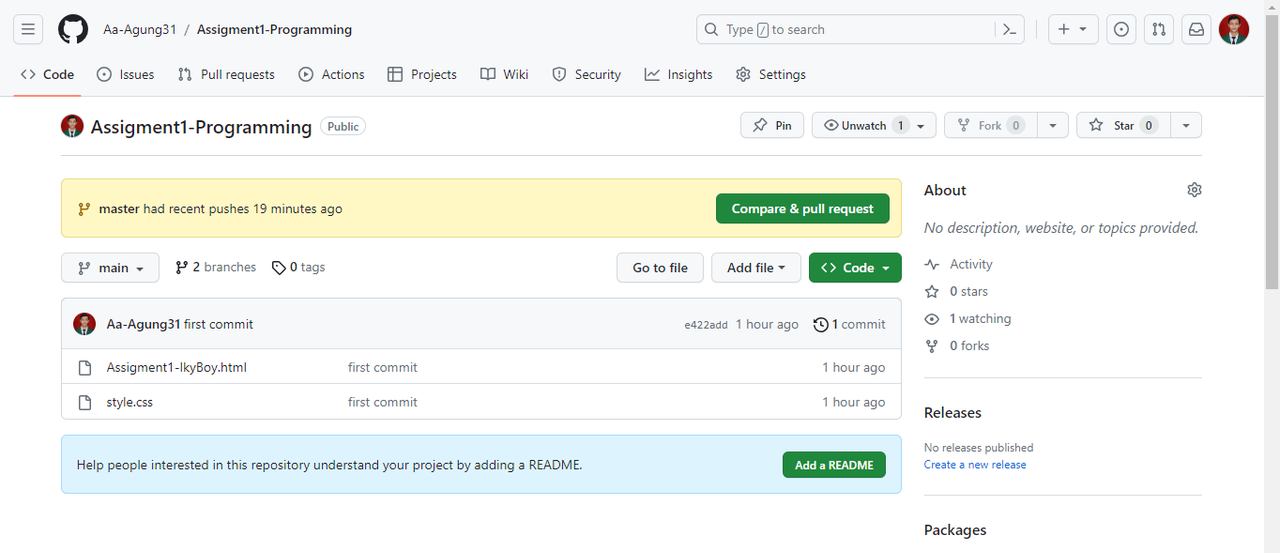
Task: Click the Add a README button
Action: pyautogui.click(x=834, y=465)
